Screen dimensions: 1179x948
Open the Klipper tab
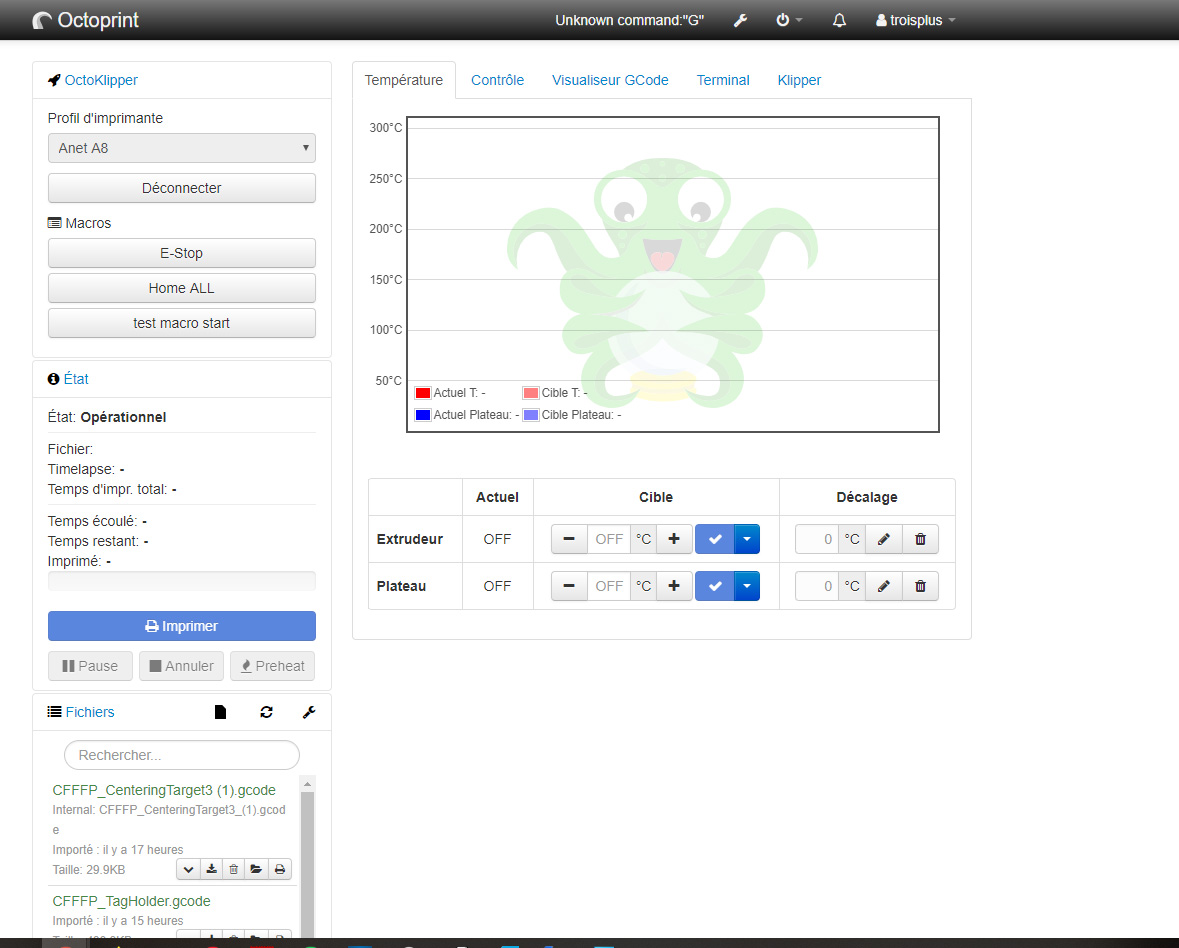click(x=798, y=80)
